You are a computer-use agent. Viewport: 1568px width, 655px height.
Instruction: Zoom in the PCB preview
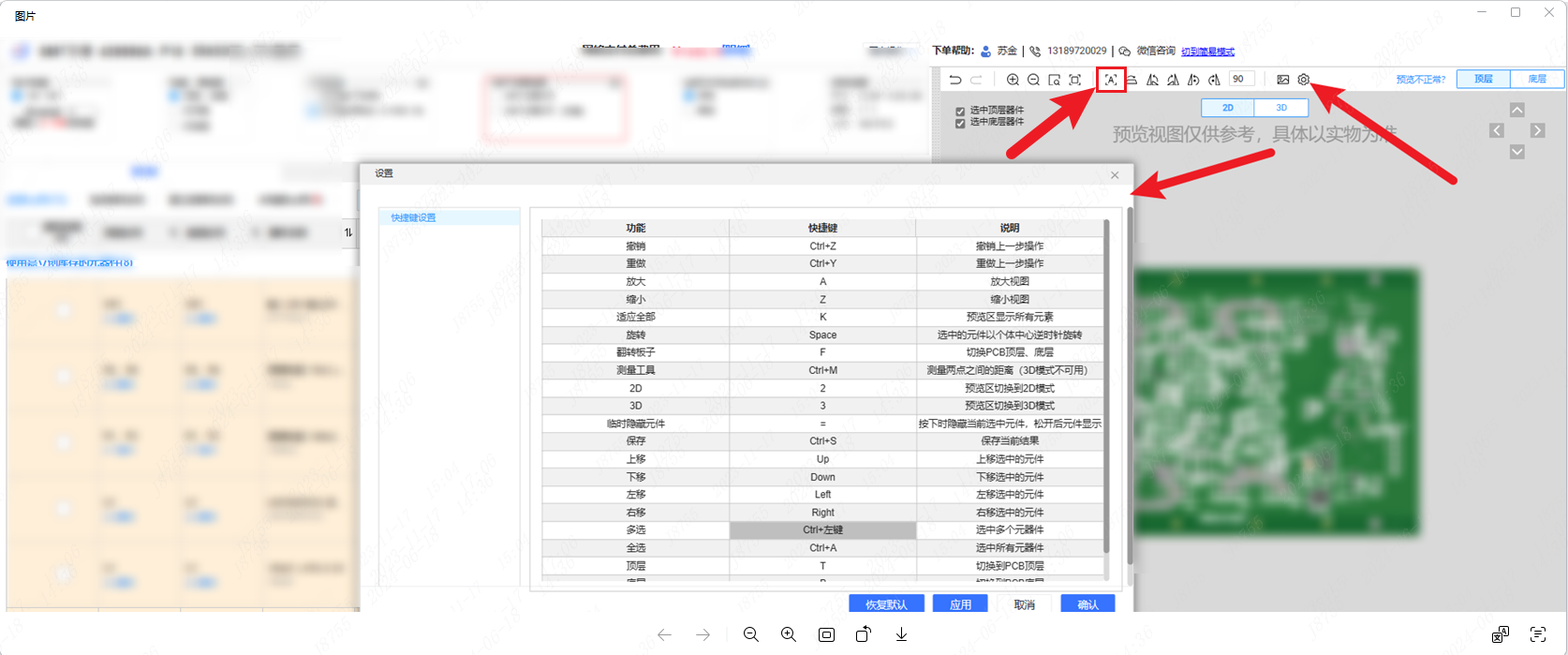[x=1013, y=80]
